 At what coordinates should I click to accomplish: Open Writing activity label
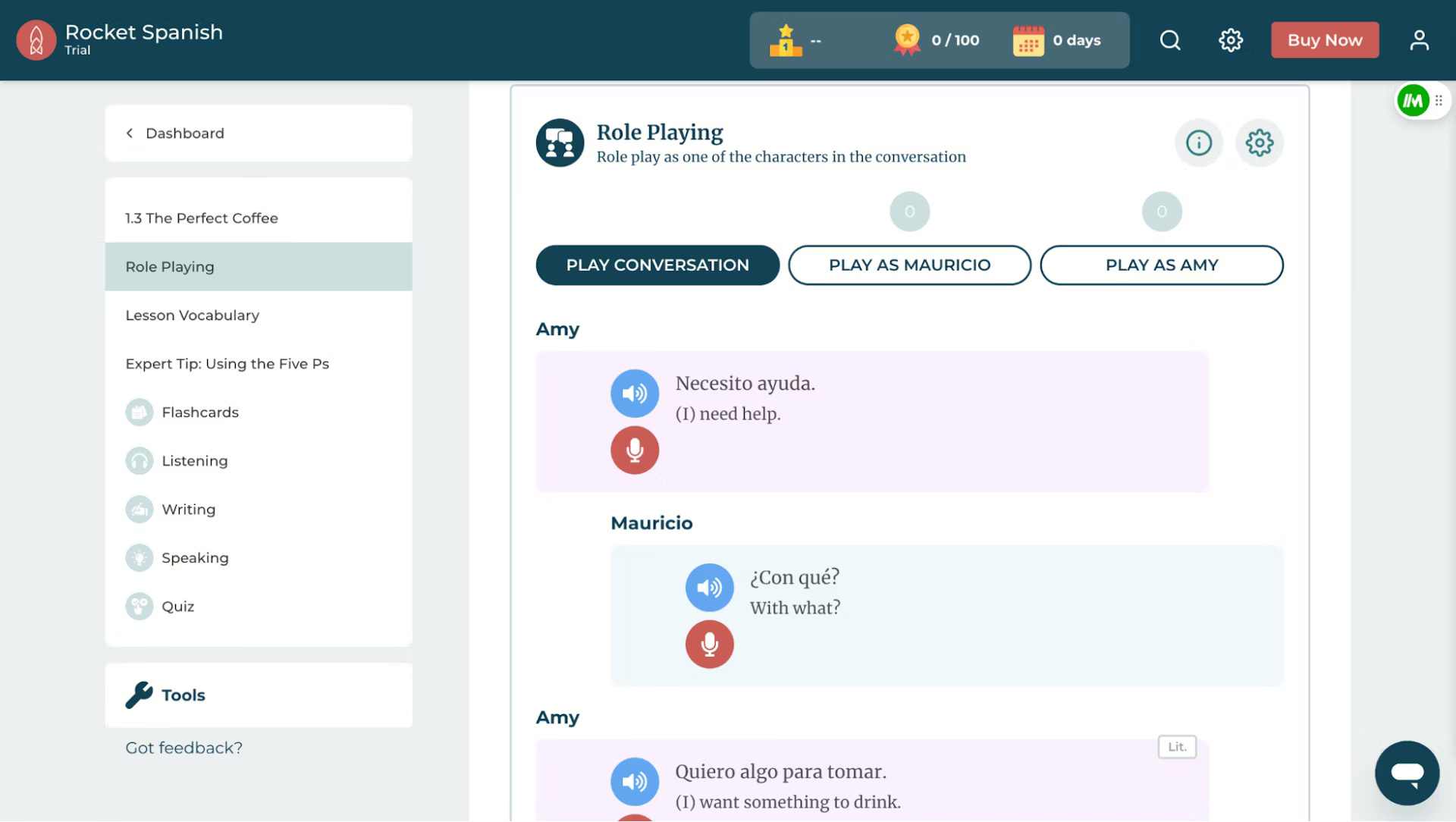click(x=189, y=510)
